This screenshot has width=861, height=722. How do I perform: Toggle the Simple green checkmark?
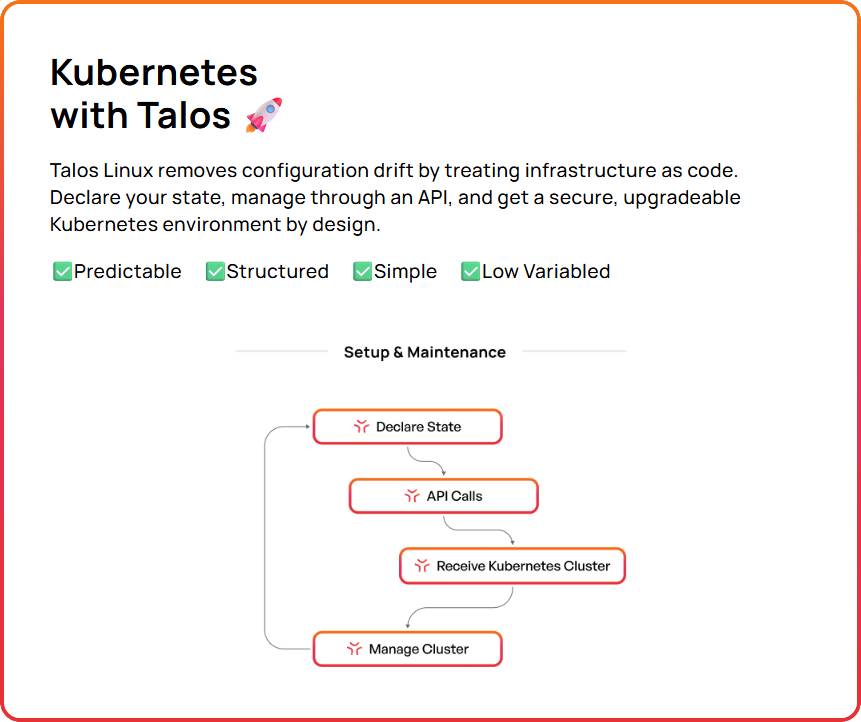[362, 271]
